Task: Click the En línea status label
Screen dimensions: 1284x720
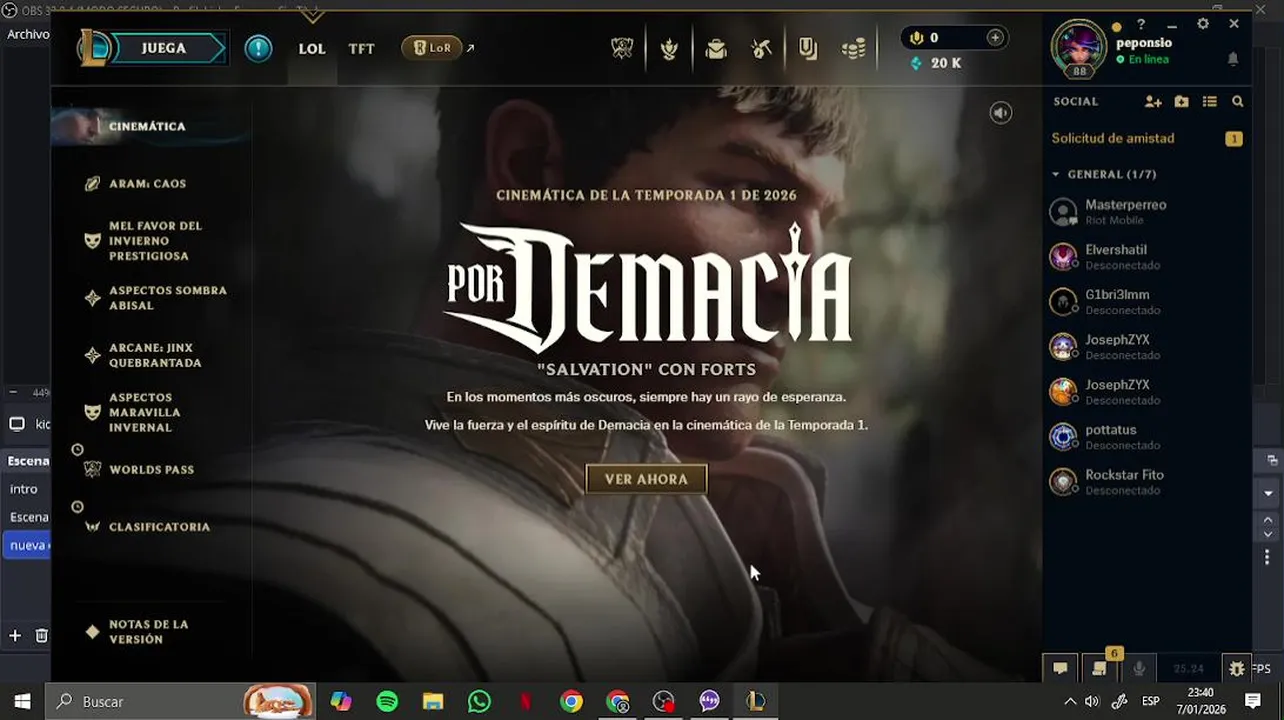Action: 1148,60
